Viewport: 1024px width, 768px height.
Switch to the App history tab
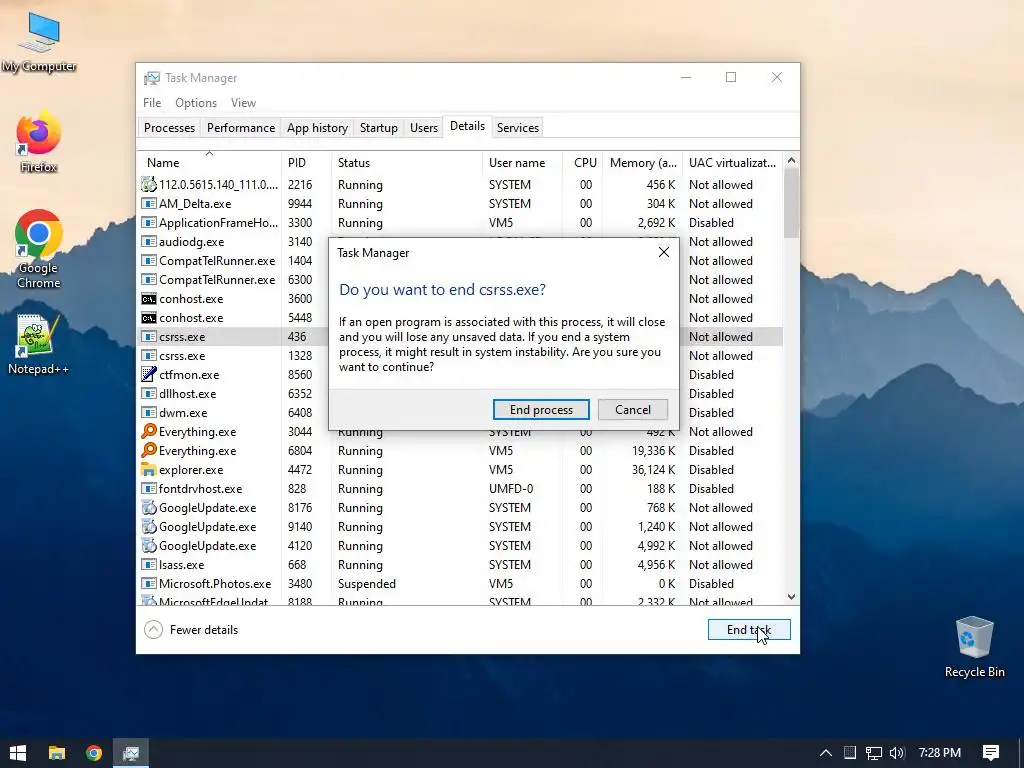(317, 127)
